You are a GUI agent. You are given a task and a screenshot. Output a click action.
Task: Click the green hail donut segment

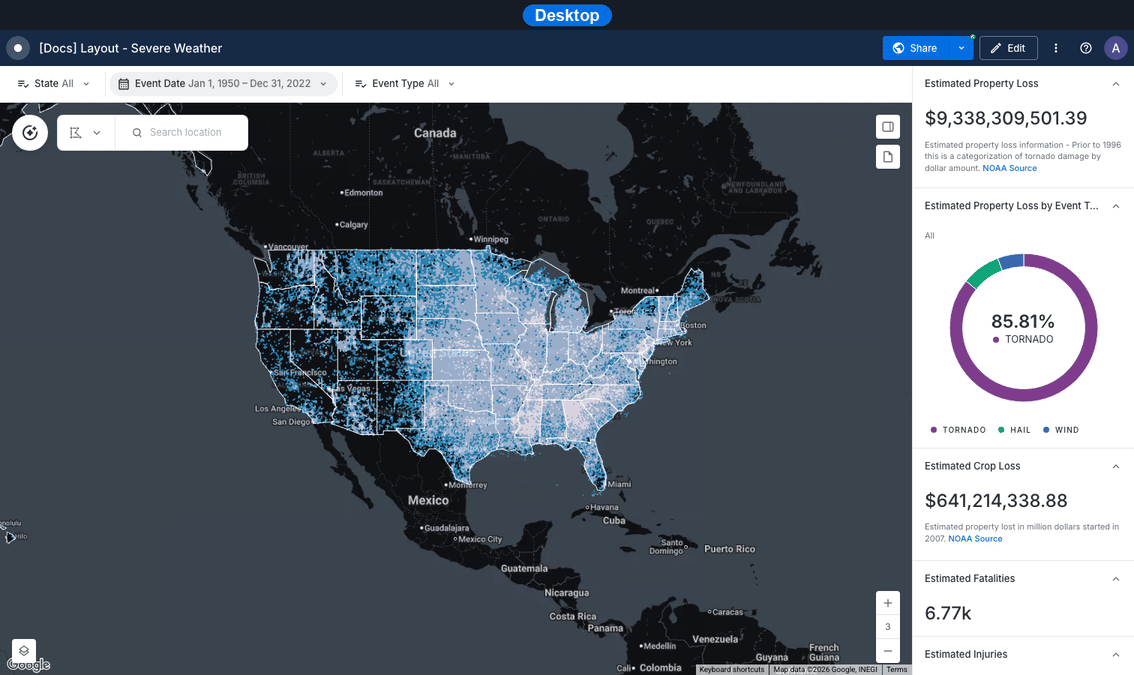(x=983, y=273)
